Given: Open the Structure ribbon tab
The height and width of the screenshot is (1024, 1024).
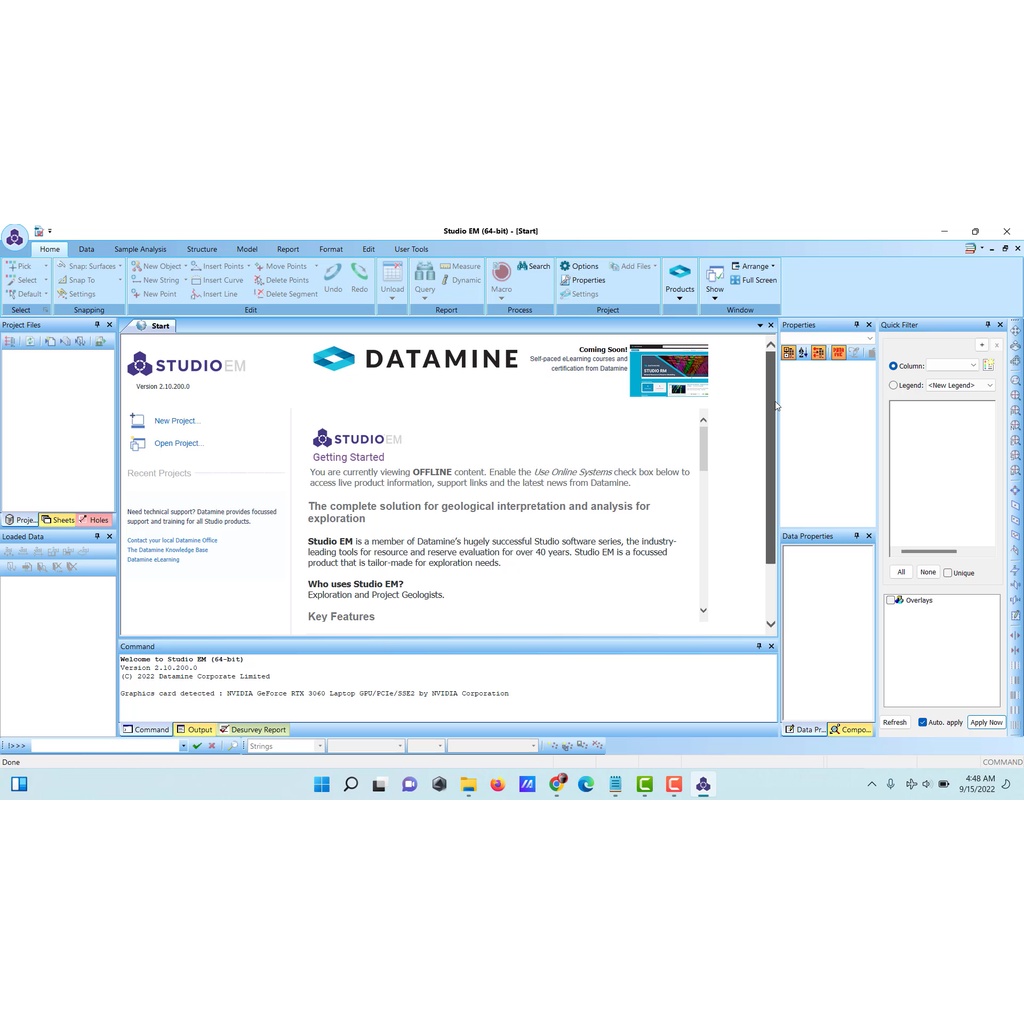Looking at the screenshot, I should (202, 249).
